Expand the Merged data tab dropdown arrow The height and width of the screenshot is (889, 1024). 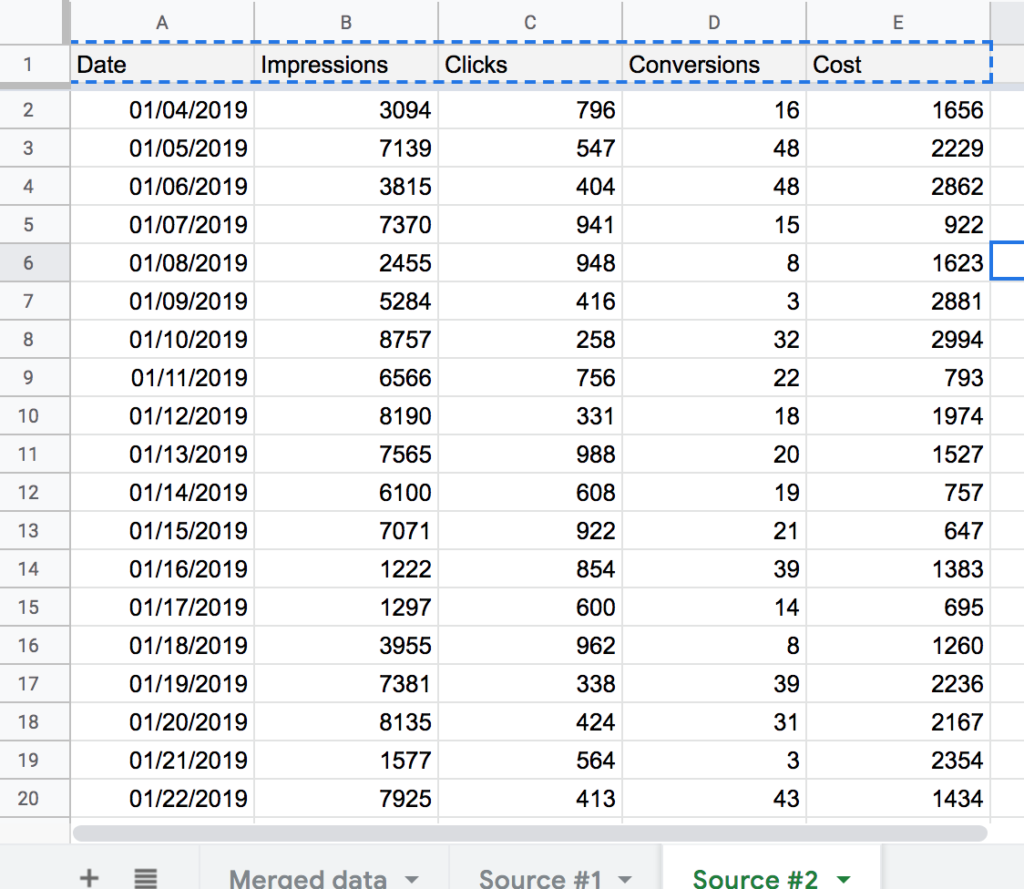411,879
